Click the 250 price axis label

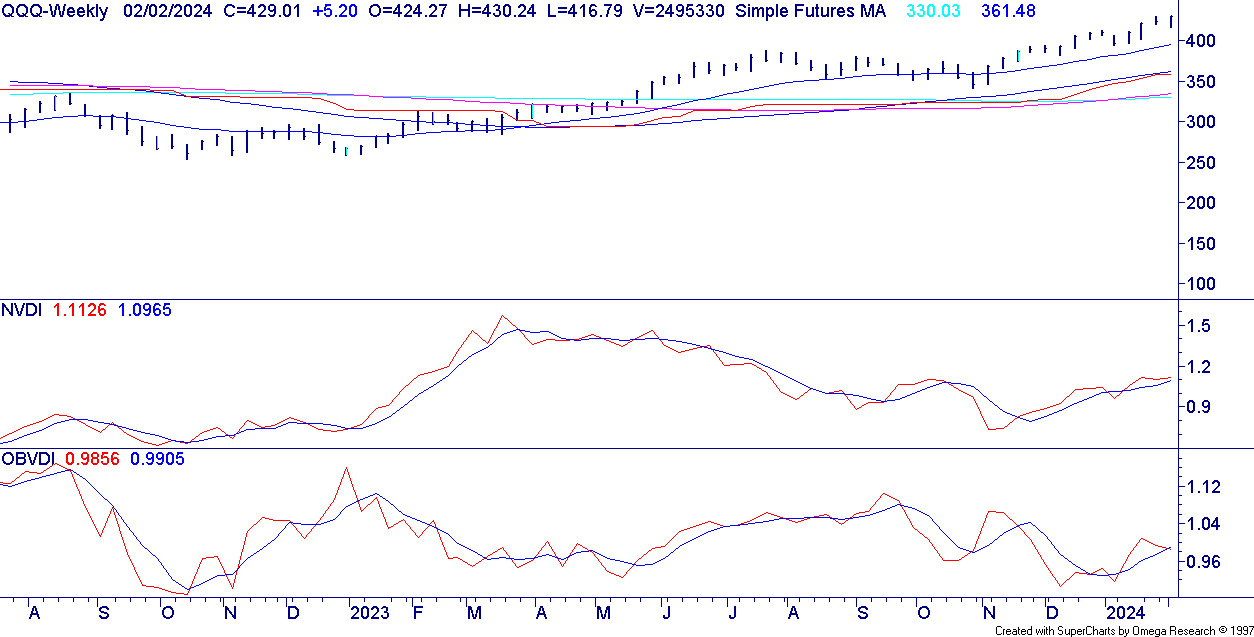(1203, 163)
